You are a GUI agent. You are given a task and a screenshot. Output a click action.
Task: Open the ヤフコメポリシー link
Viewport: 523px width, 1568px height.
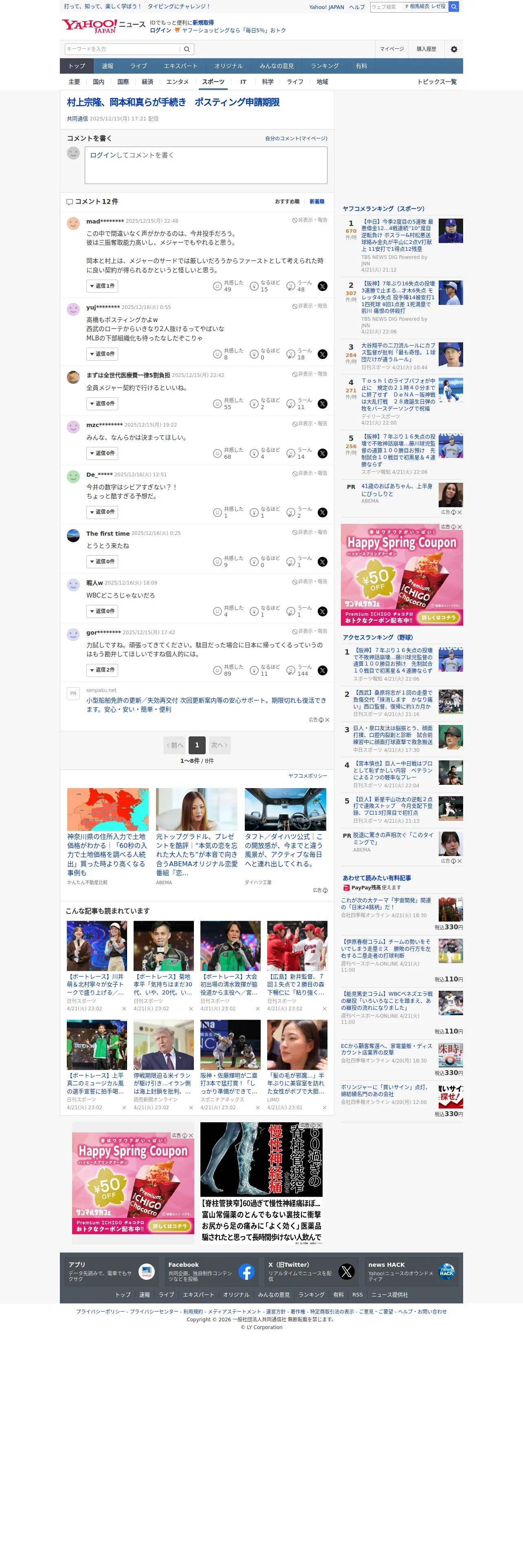(308, 776)
